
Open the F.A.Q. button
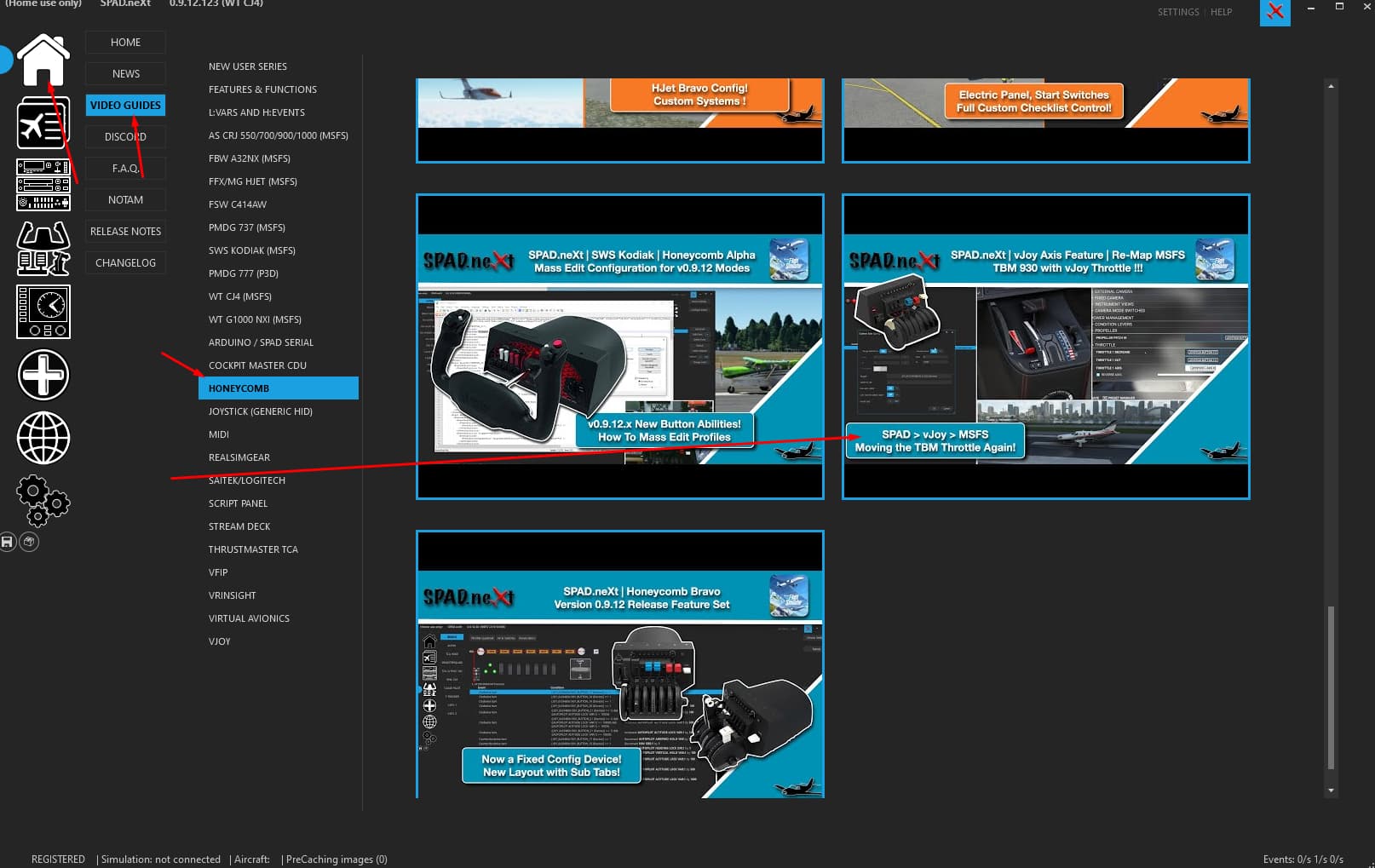[x=125, y=169]
